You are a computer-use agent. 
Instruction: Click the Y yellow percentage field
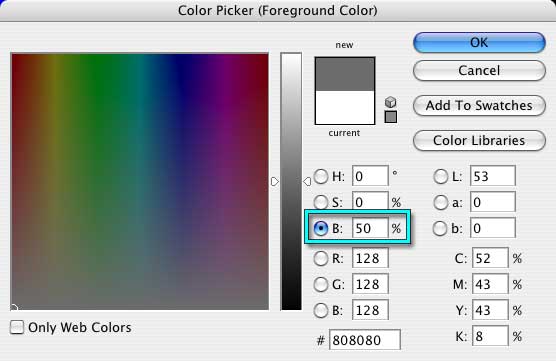[x=490, y=310]
